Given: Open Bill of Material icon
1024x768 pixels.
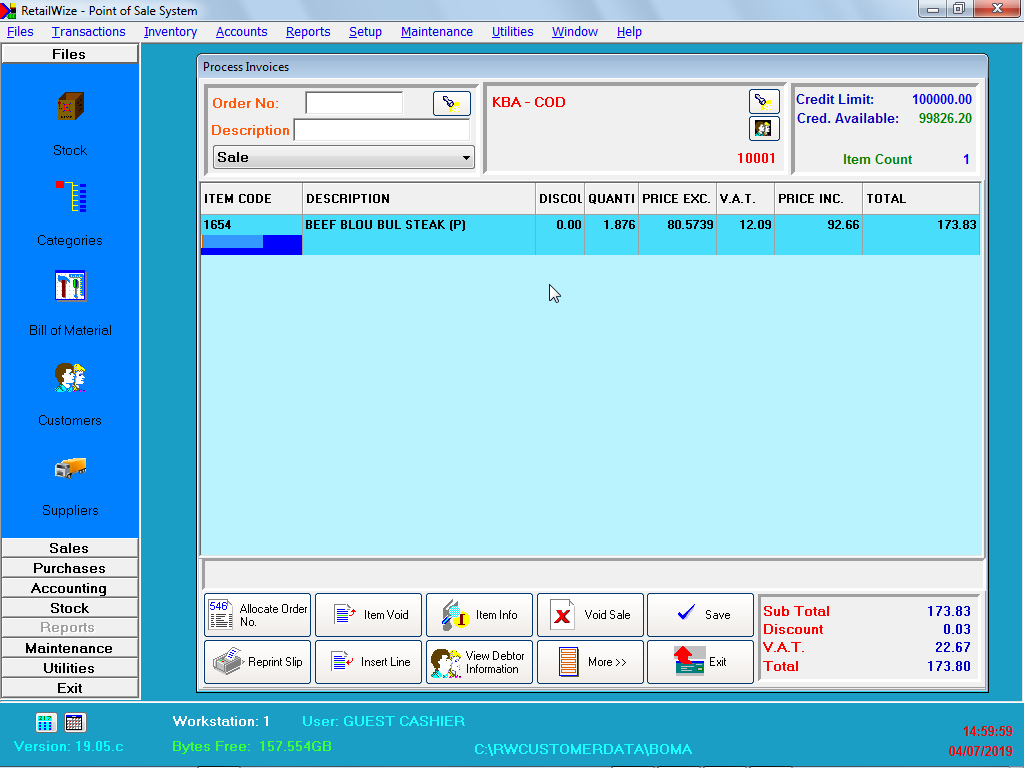Looking at the screenshot, I should point(70,287).
